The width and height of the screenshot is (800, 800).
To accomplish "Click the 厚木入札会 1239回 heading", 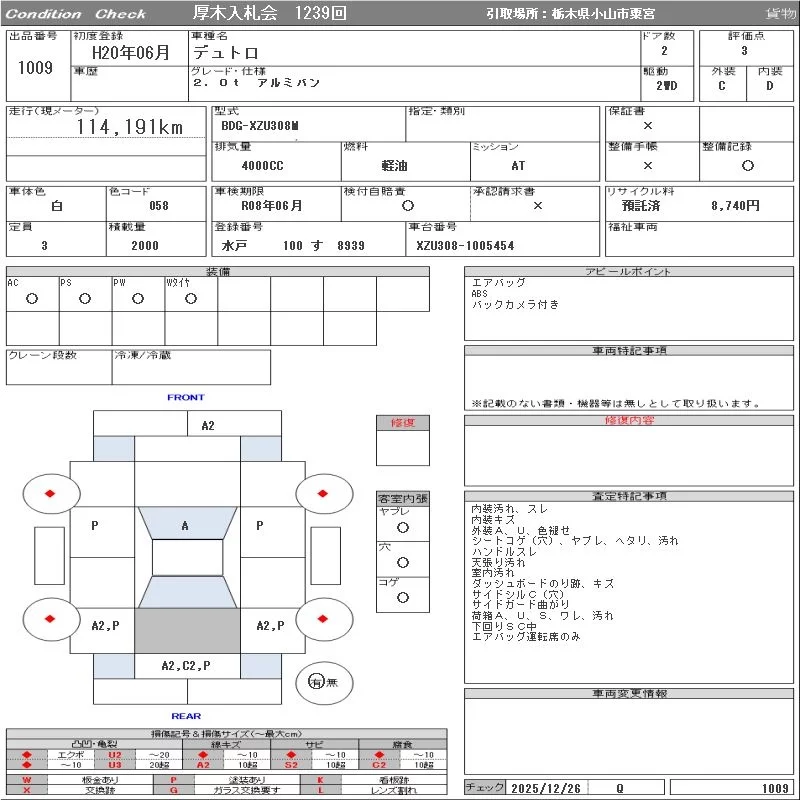I will (269, 13).
